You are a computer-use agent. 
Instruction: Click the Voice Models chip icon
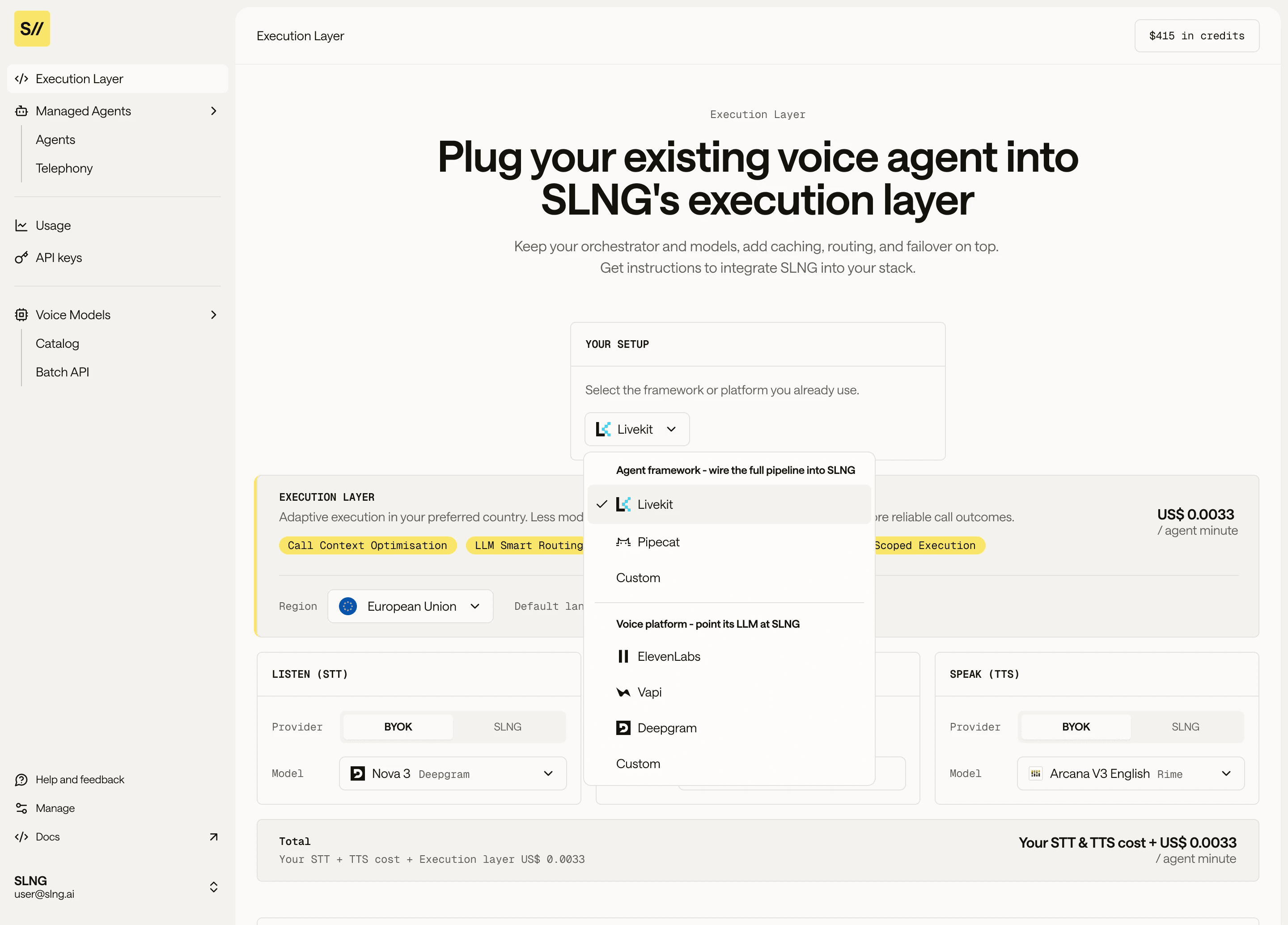(21, 315)
